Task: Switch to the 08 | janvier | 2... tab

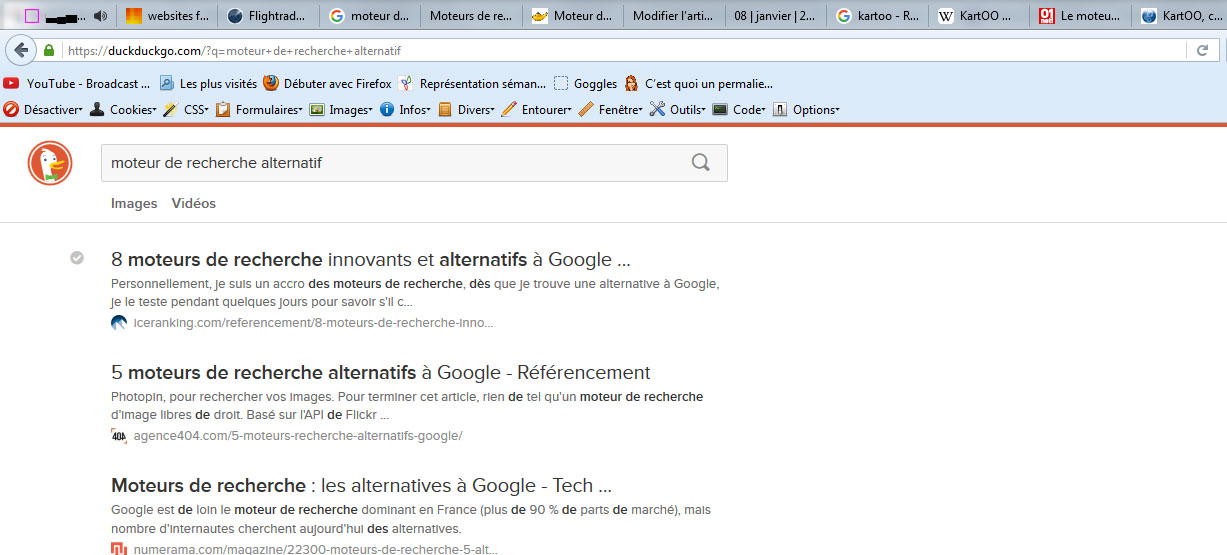Action: tap(776, 16)
